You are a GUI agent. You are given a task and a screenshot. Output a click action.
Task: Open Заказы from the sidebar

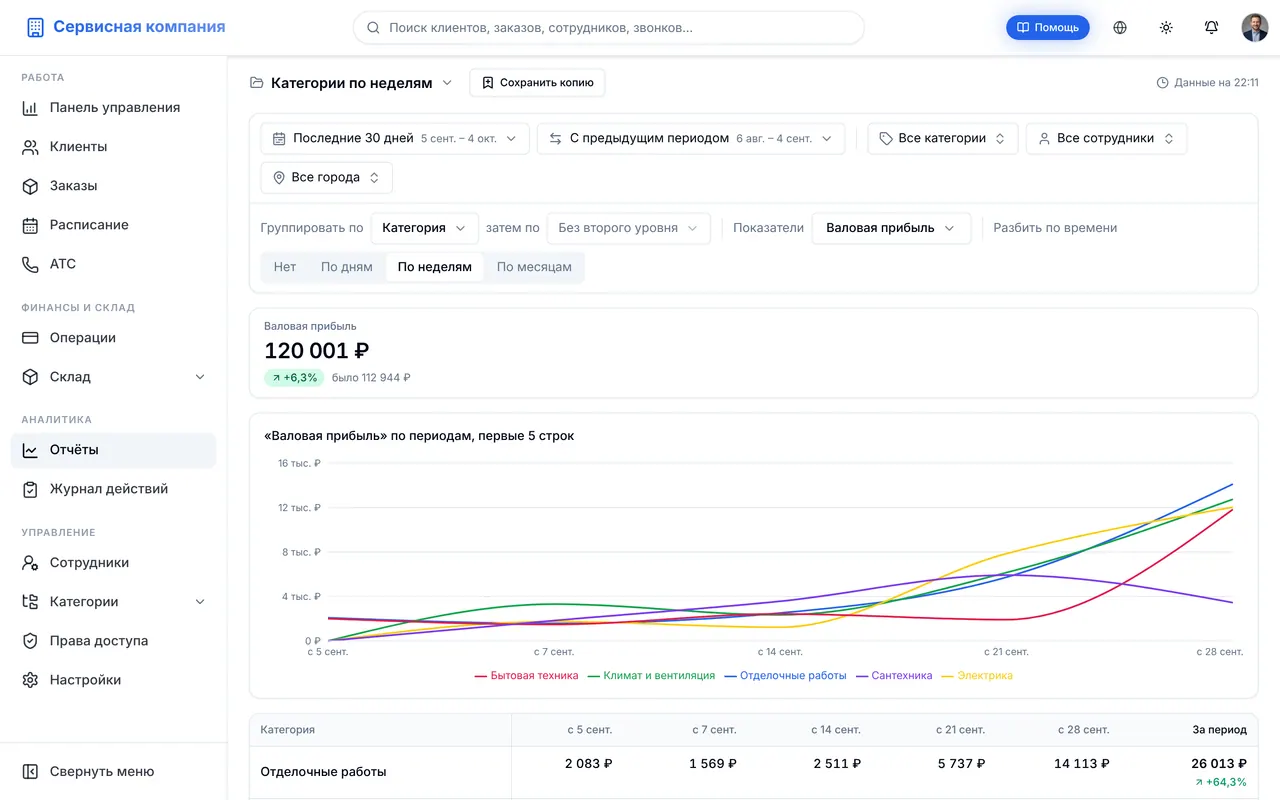coord(114,185)
